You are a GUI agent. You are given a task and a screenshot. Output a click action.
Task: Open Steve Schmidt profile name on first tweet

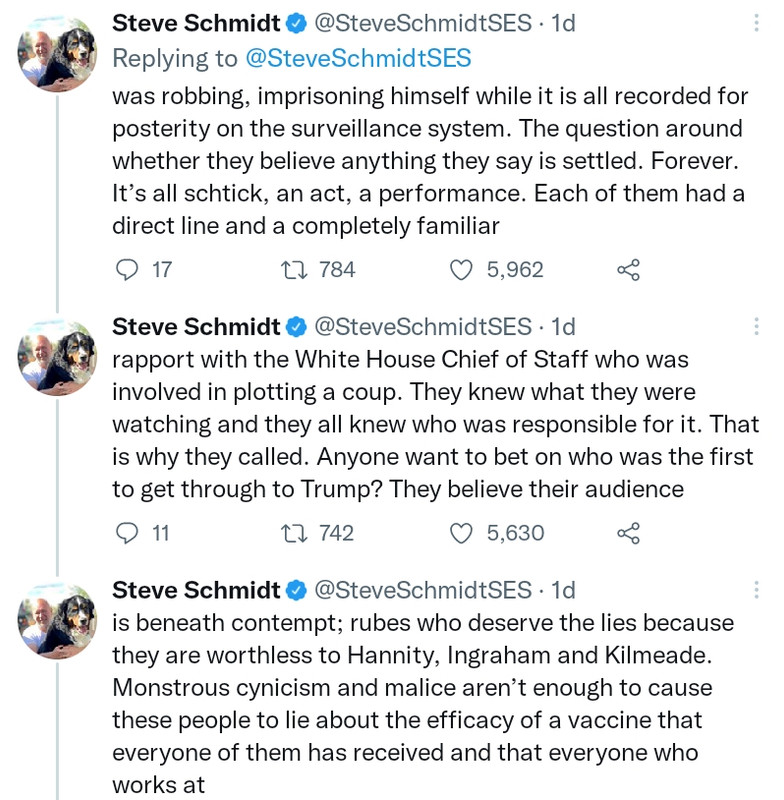coord(196,23)
